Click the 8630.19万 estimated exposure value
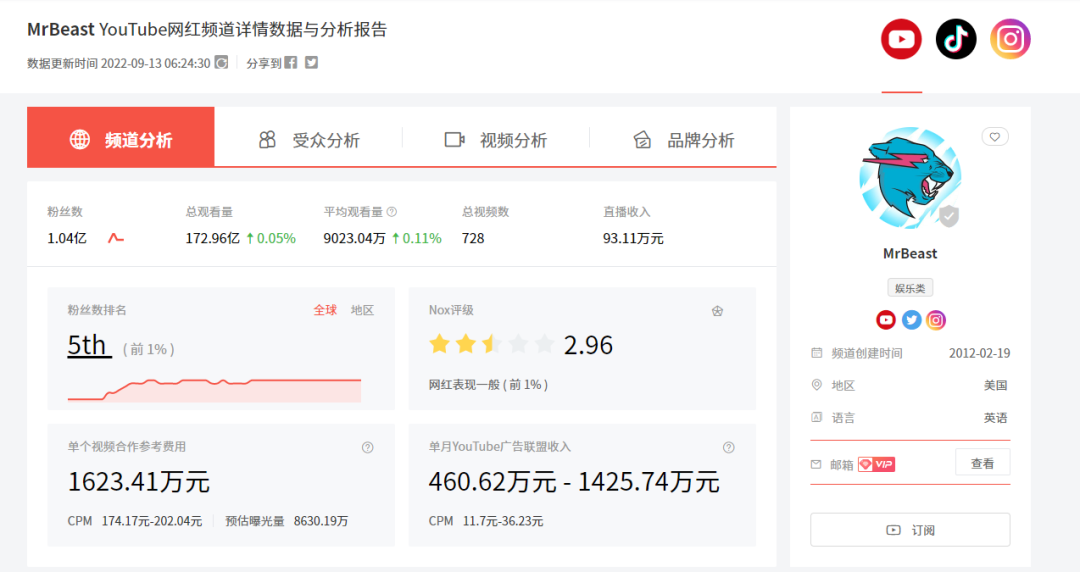Image resolution: width=1080 pixels, height=572 pixels. 321,521
